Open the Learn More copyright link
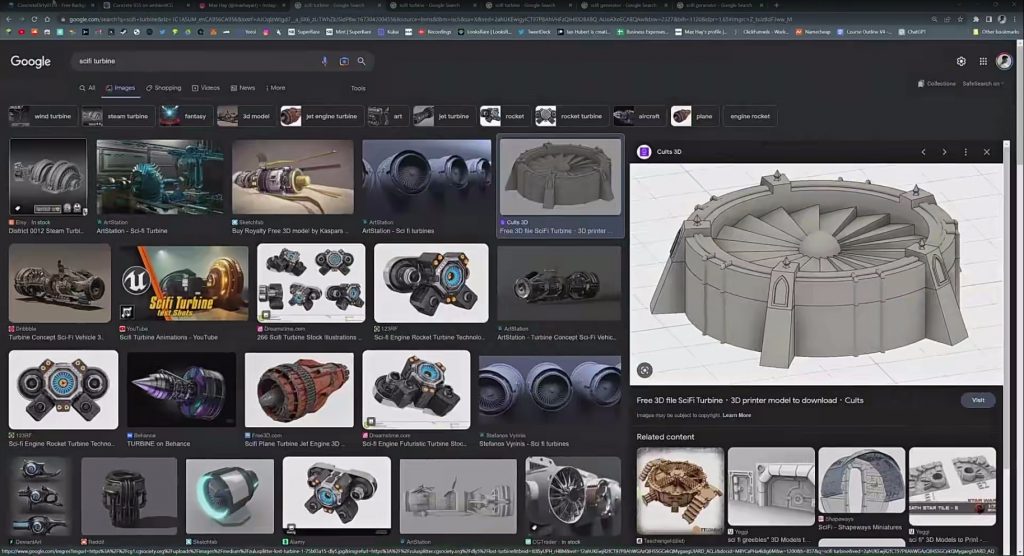1024x556 pixels. pos(737,416)
